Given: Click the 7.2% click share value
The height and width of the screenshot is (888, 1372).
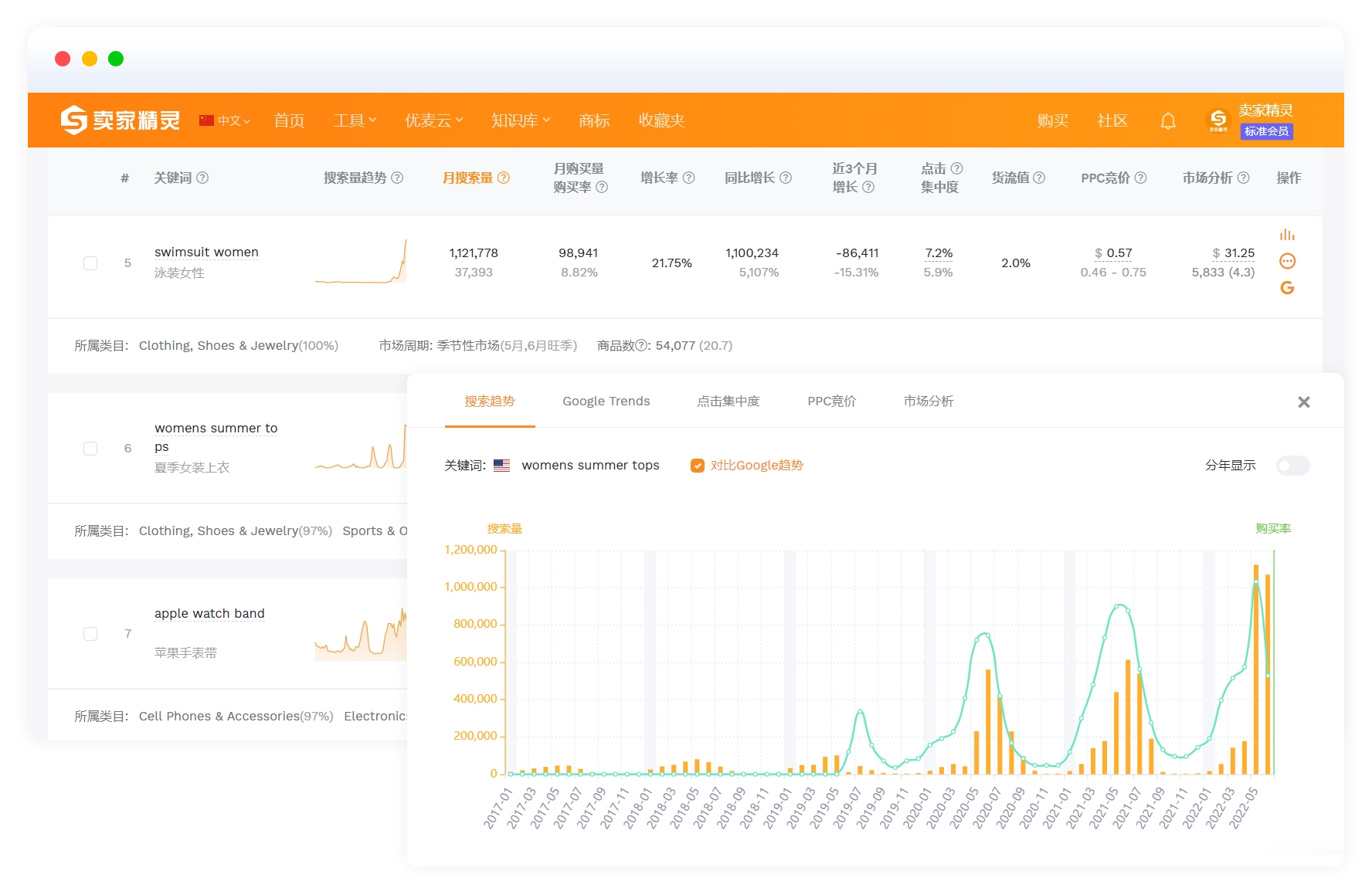Looking at the screenshot, I should 939,253.
